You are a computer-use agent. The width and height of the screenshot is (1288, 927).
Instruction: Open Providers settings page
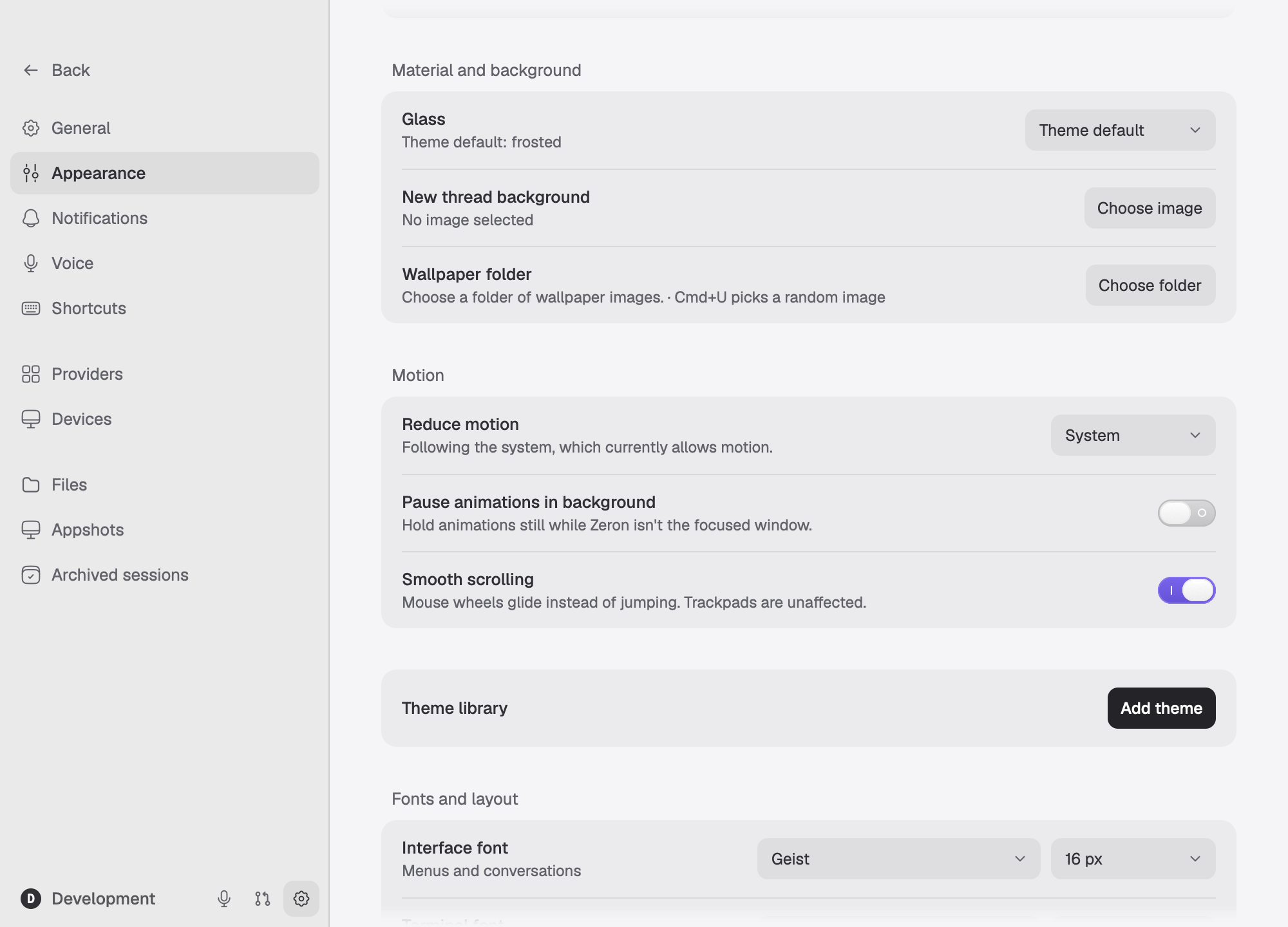click(x=165, y=374)
